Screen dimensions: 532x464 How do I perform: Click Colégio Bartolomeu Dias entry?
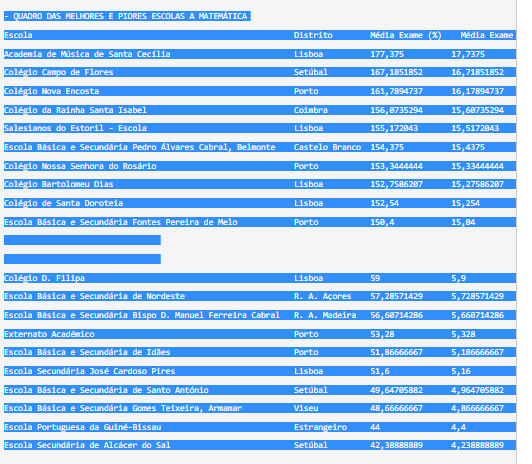pyautogui.click(x=59, y=184)
